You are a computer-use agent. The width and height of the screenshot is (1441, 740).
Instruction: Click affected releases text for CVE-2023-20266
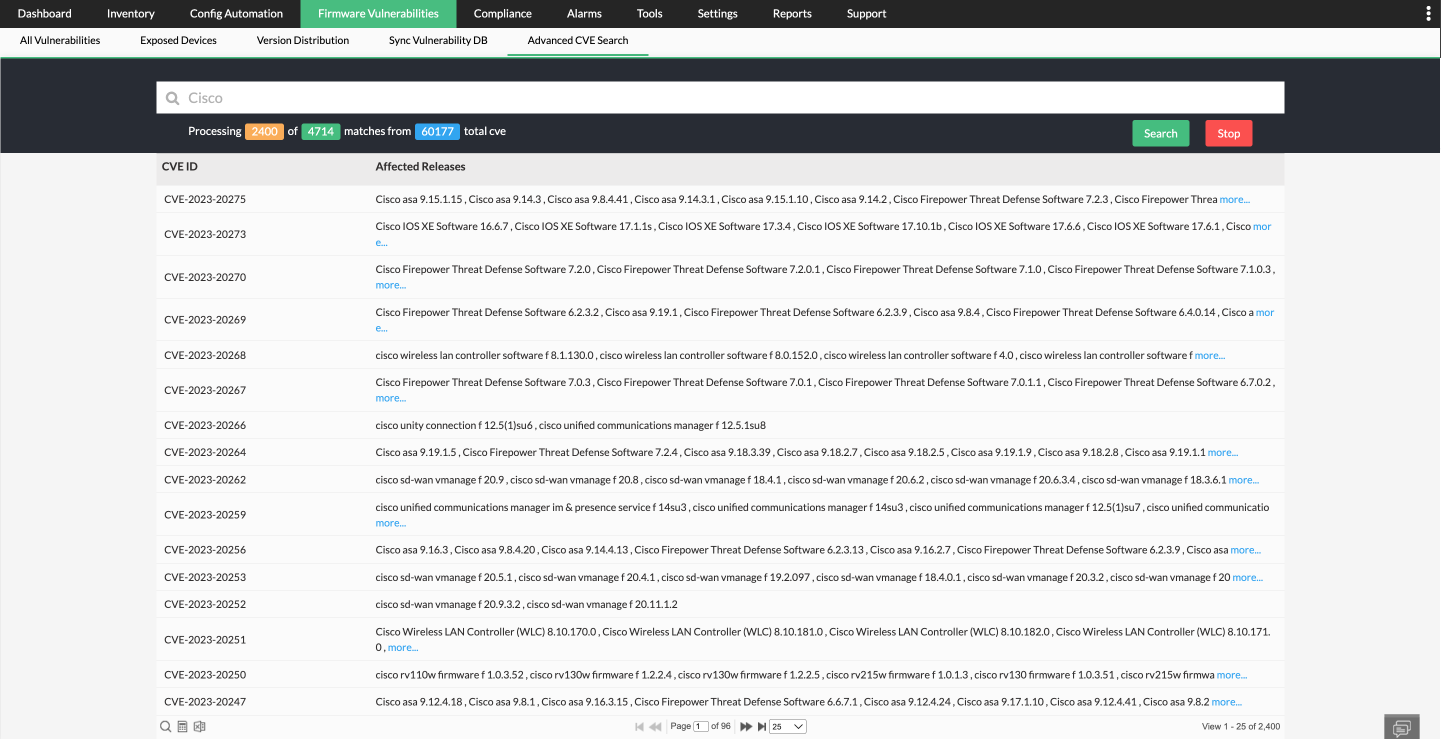[x=571, y=426]
